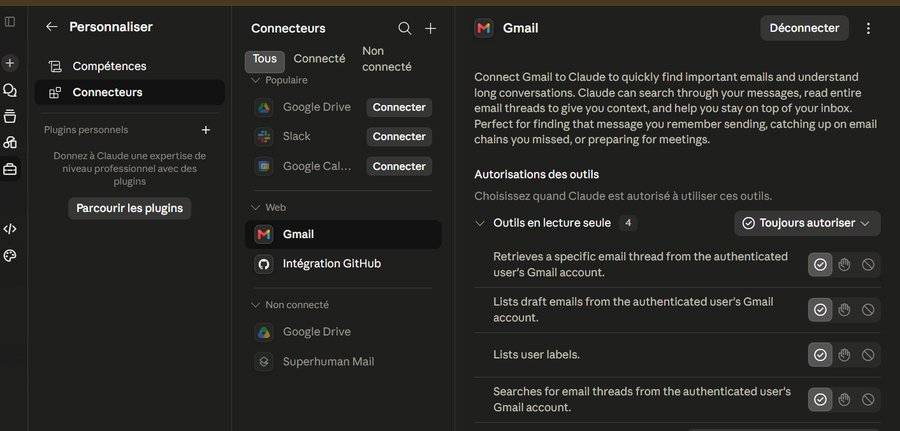Connect Slack with its Connecter button

click(x=399, y=137)
